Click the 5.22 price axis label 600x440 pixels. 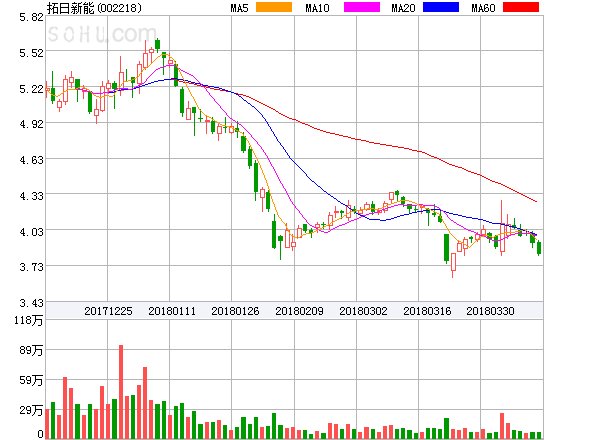point(31,89)
